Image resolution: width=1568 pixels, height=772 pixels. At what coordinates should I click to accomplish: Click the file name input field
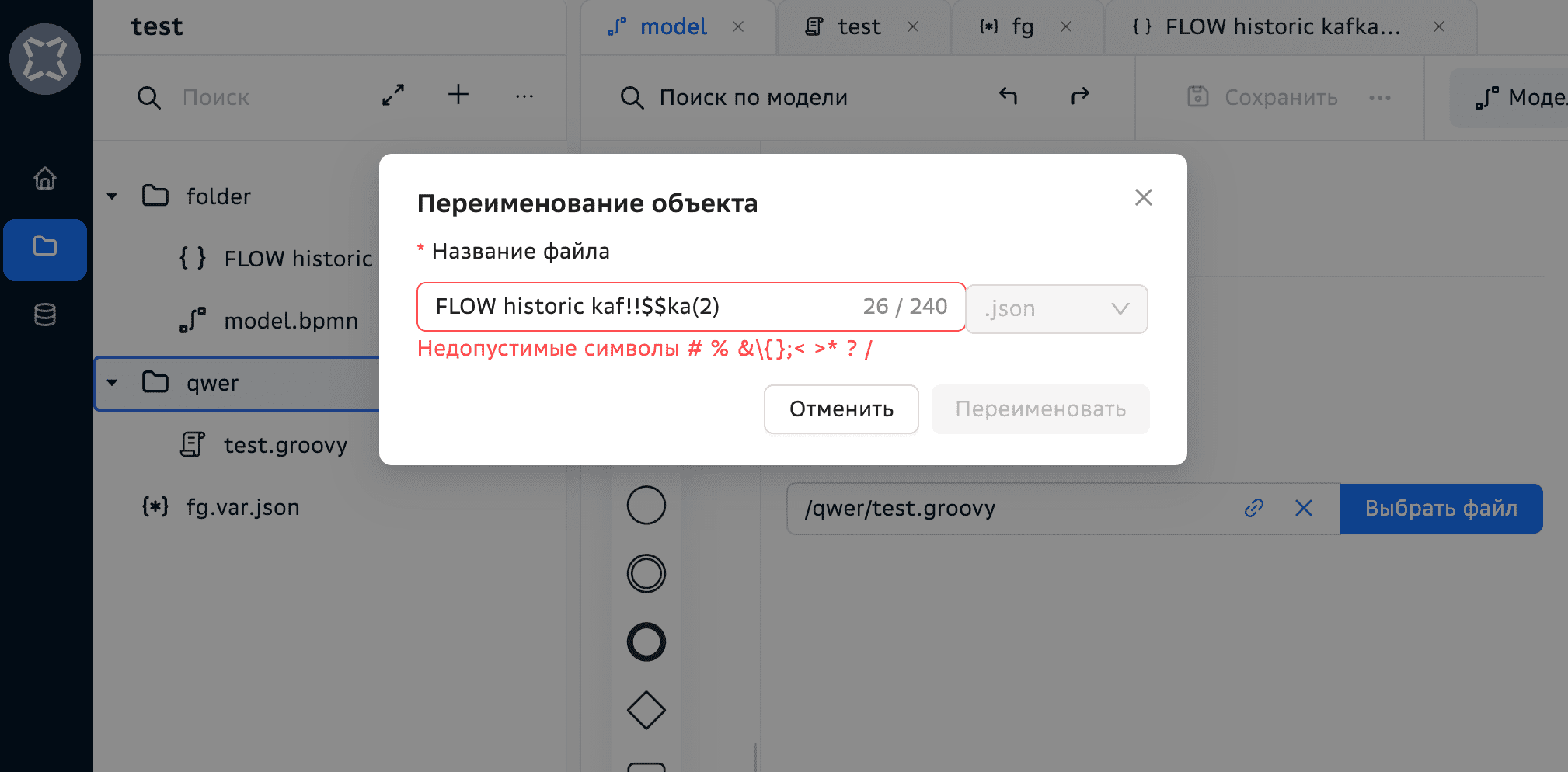pyautogui.click(x=637, y=307)
